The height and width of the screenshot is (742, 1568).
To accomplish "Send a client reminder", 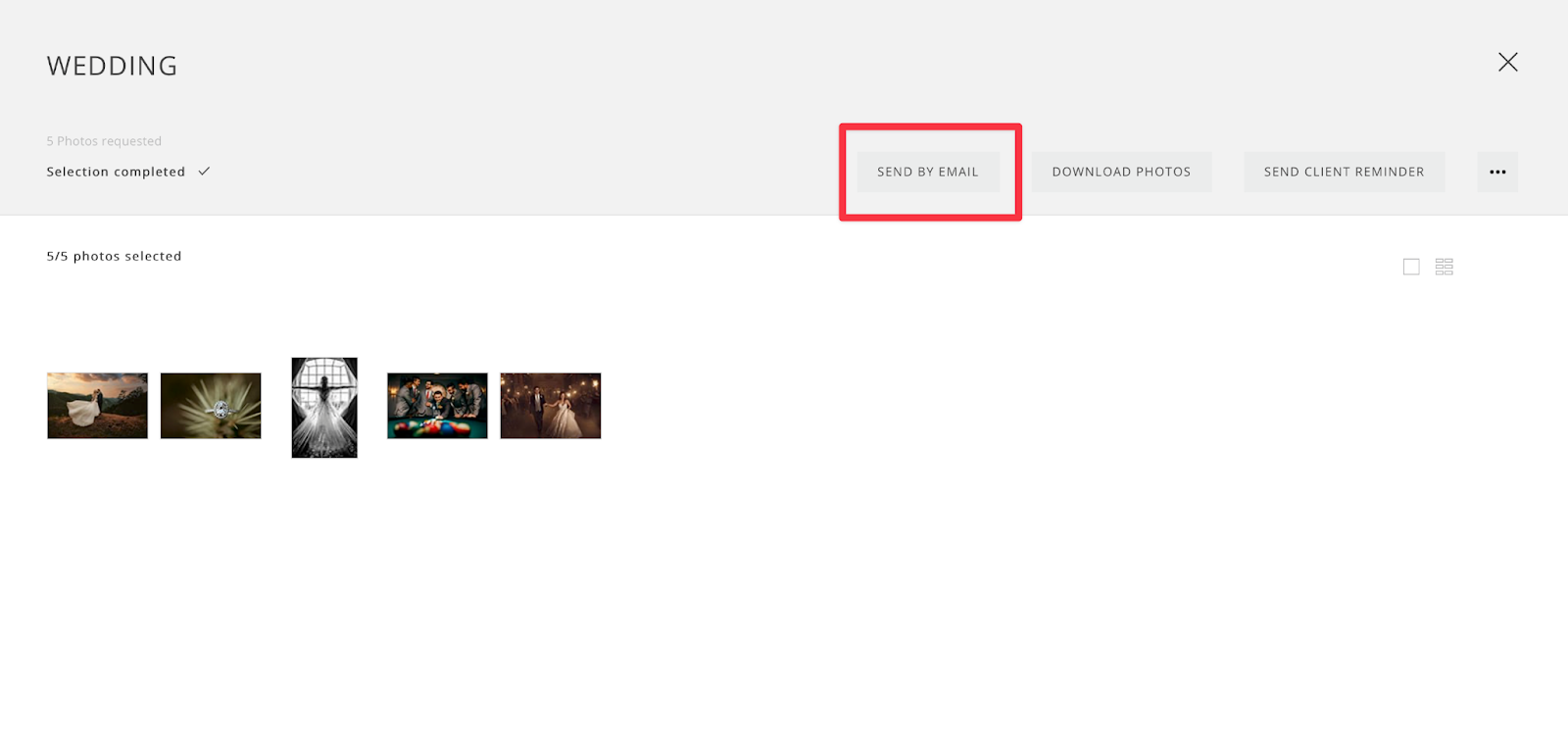I will (x=1344, y=172).
